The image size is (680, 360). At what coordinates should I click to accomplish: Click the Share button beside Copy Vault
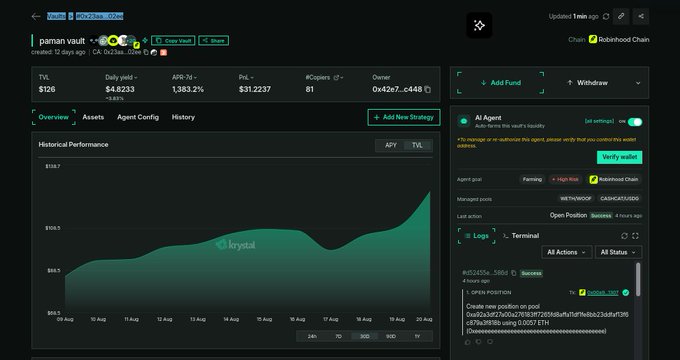(x=213, y=40)
